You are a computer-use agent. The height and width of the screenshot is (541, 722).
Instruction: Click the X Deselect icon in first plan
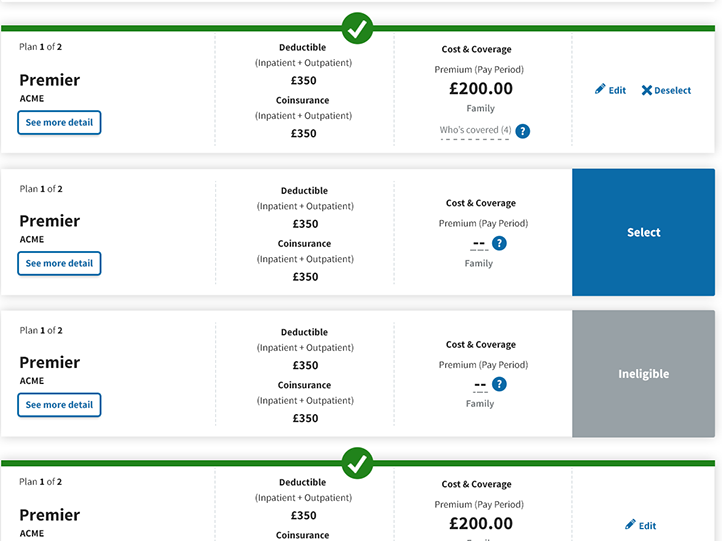pos(646,90)
